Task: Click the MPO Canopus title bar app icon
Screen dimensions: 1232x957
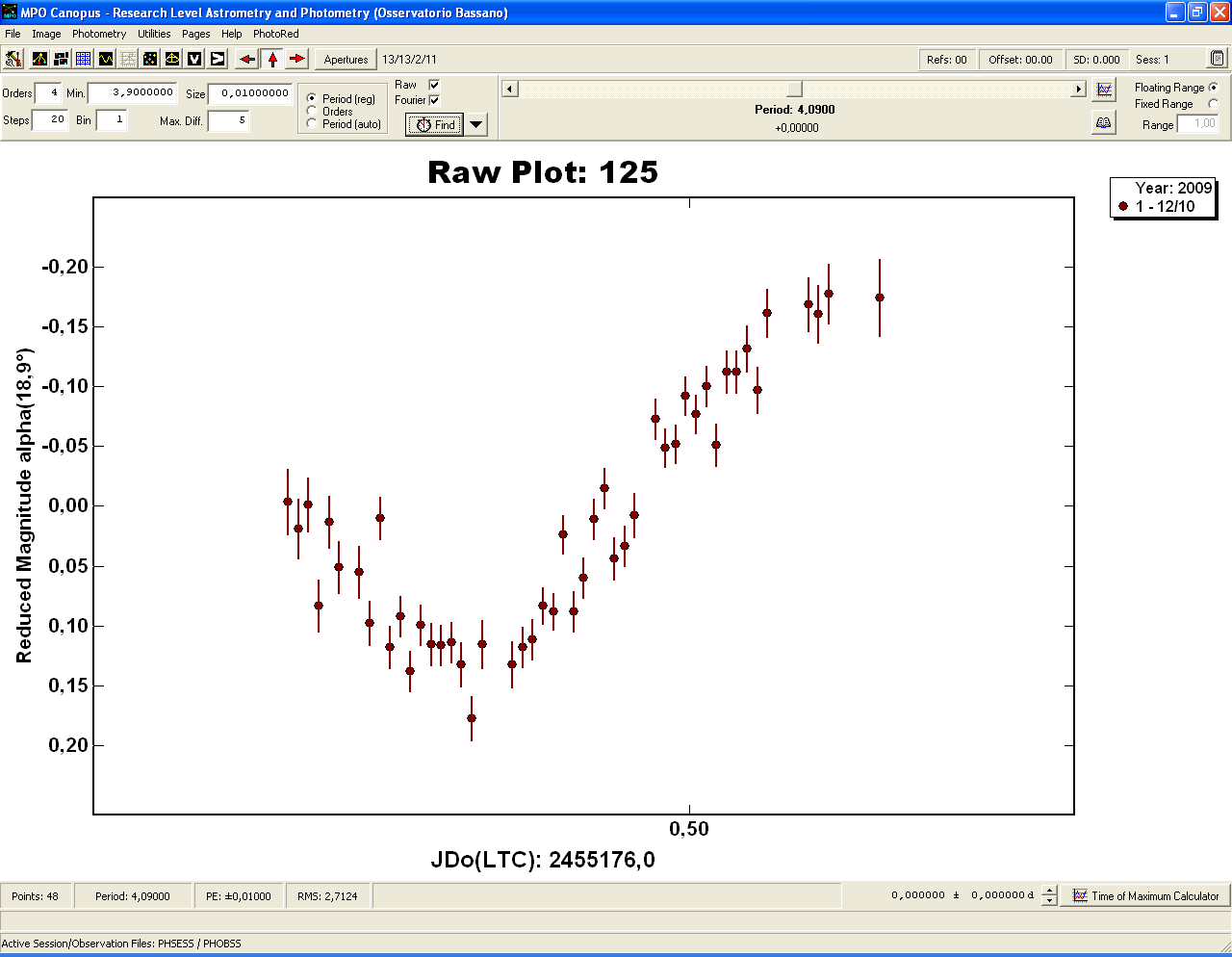Action: coord(10,13)
